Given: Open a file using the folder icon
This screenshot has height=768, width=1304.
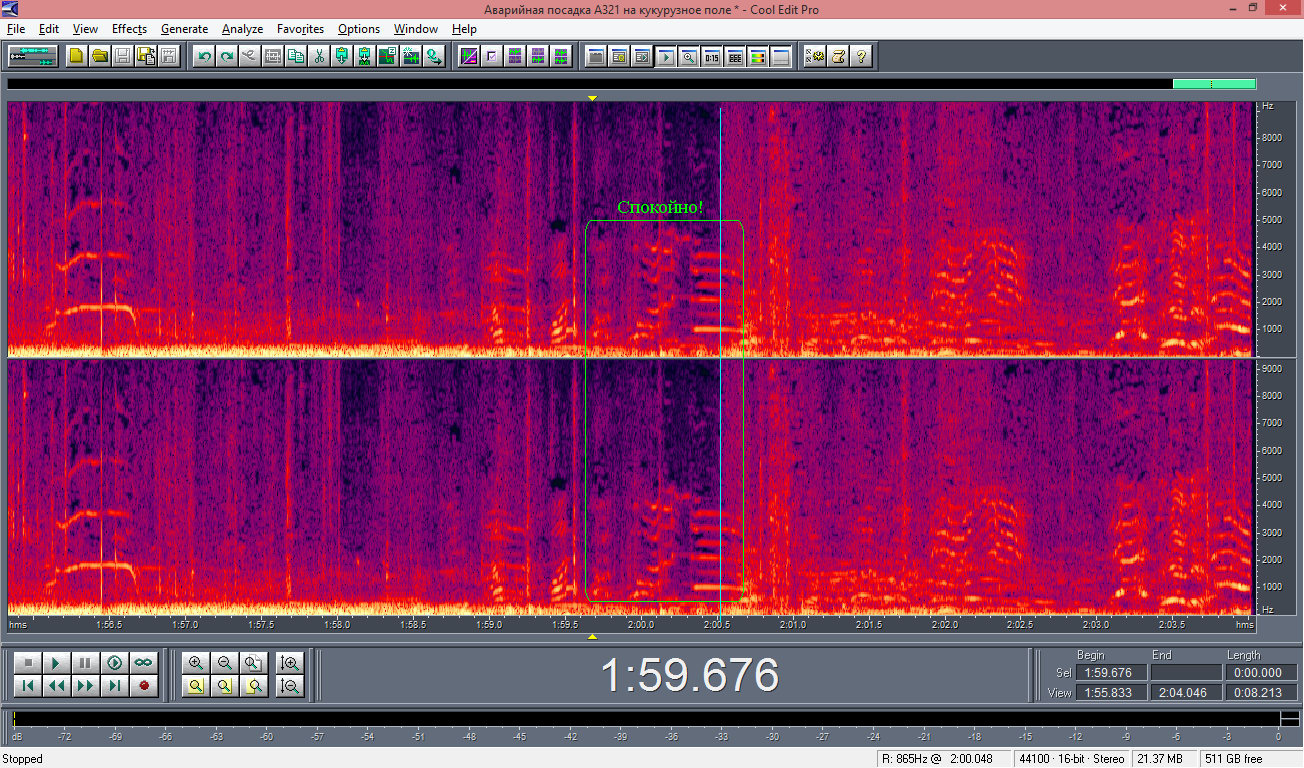Looking at the screenshot, I should tap(100, 56).
